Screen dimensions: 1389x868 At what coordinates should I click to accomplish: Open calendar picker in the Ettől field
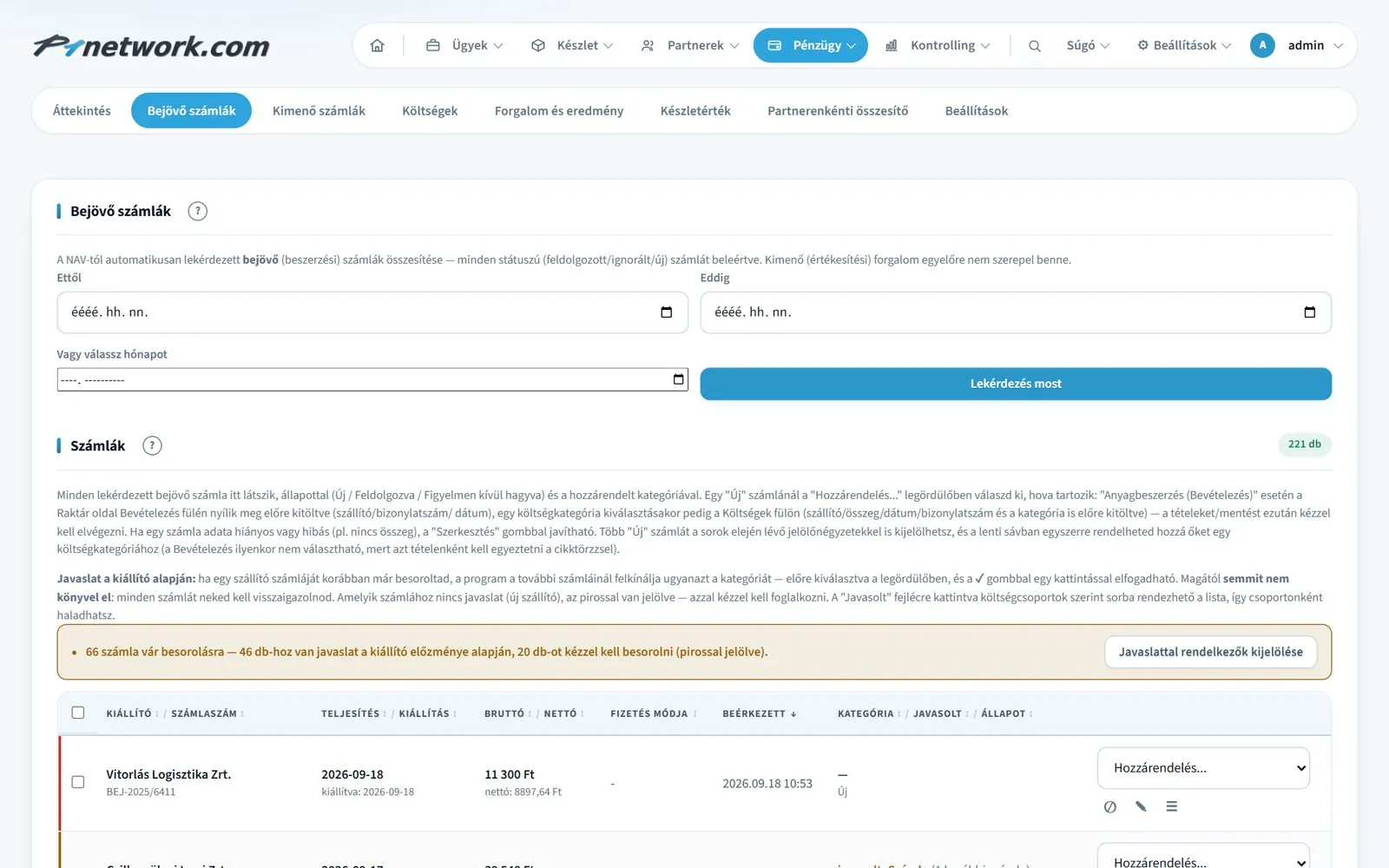pos(667,312)
